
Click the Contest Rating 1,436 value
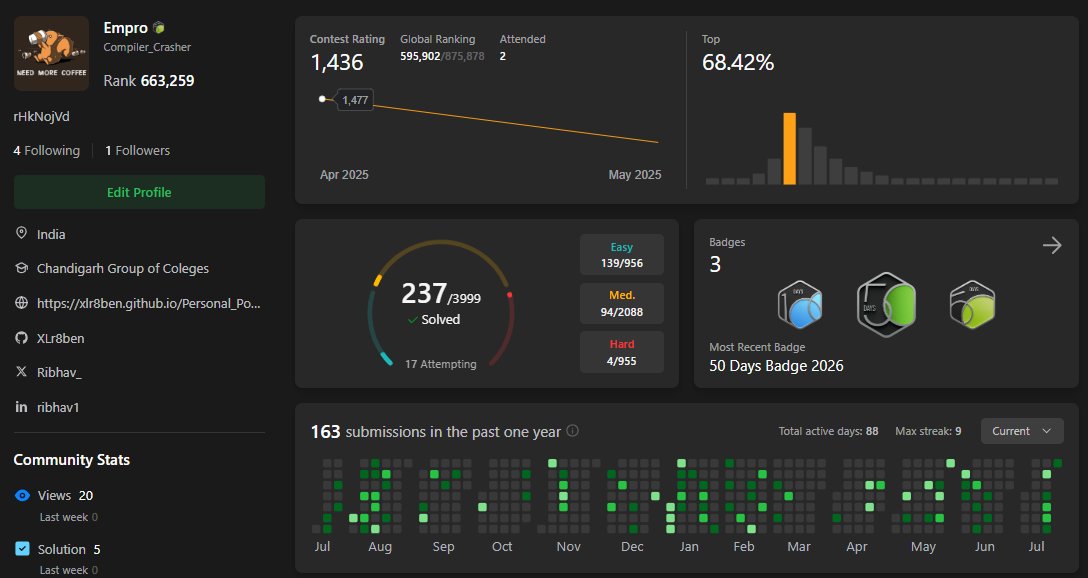point(337,62)
